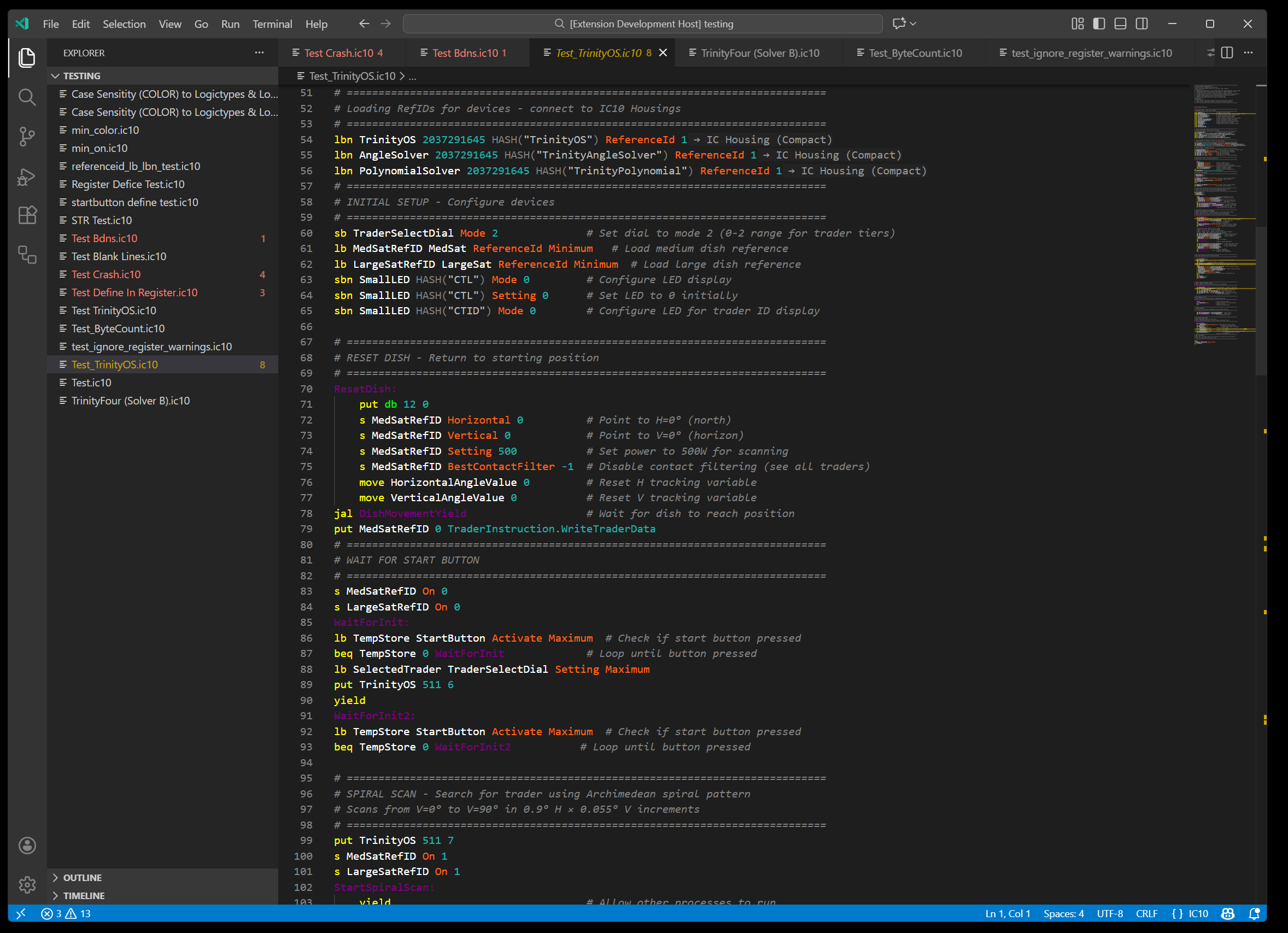Image resolution: width=1288 pixels, height=933 pixels.
Task: Collapse the TESTING folder chevron
Action: (x=56, y=75)
